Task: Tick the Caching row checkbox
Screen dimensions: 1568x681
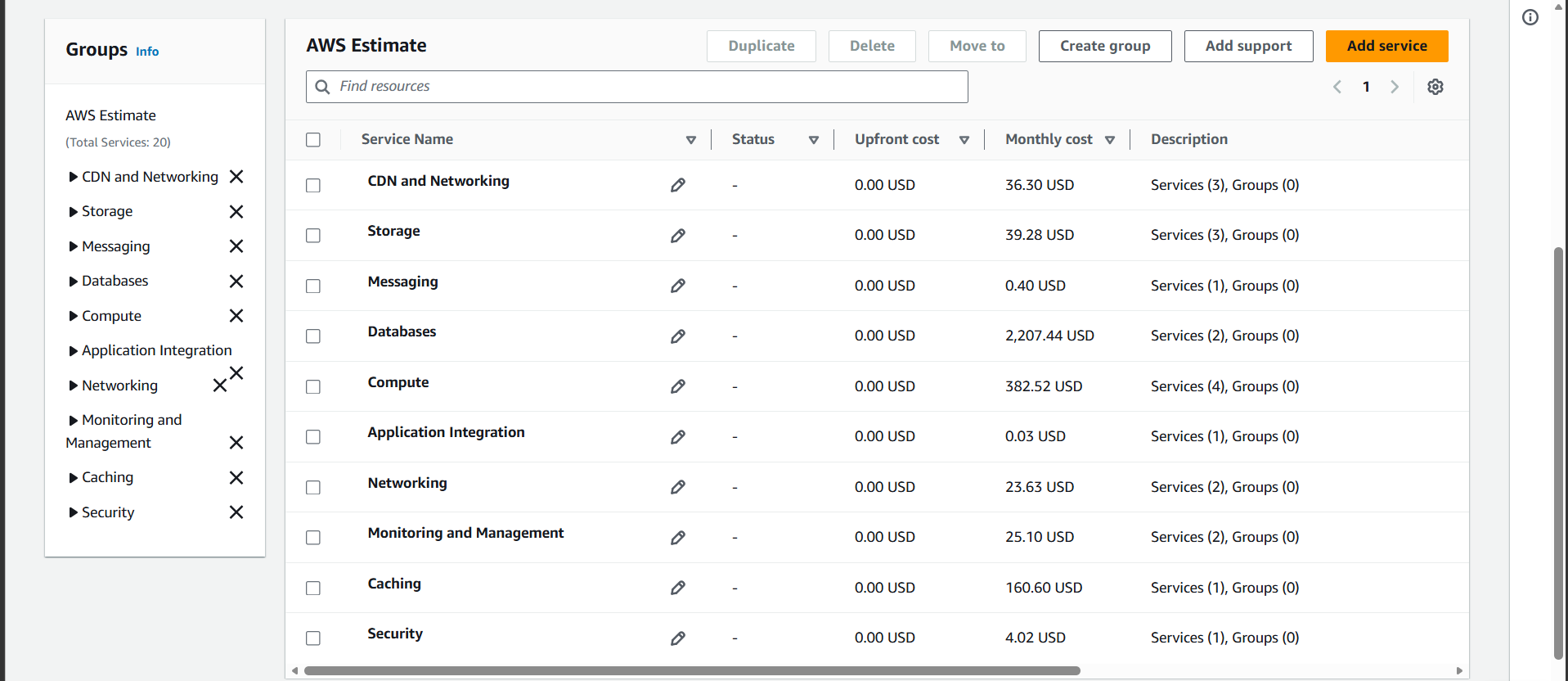Action: pyautogui.click(x=313, y=589)
